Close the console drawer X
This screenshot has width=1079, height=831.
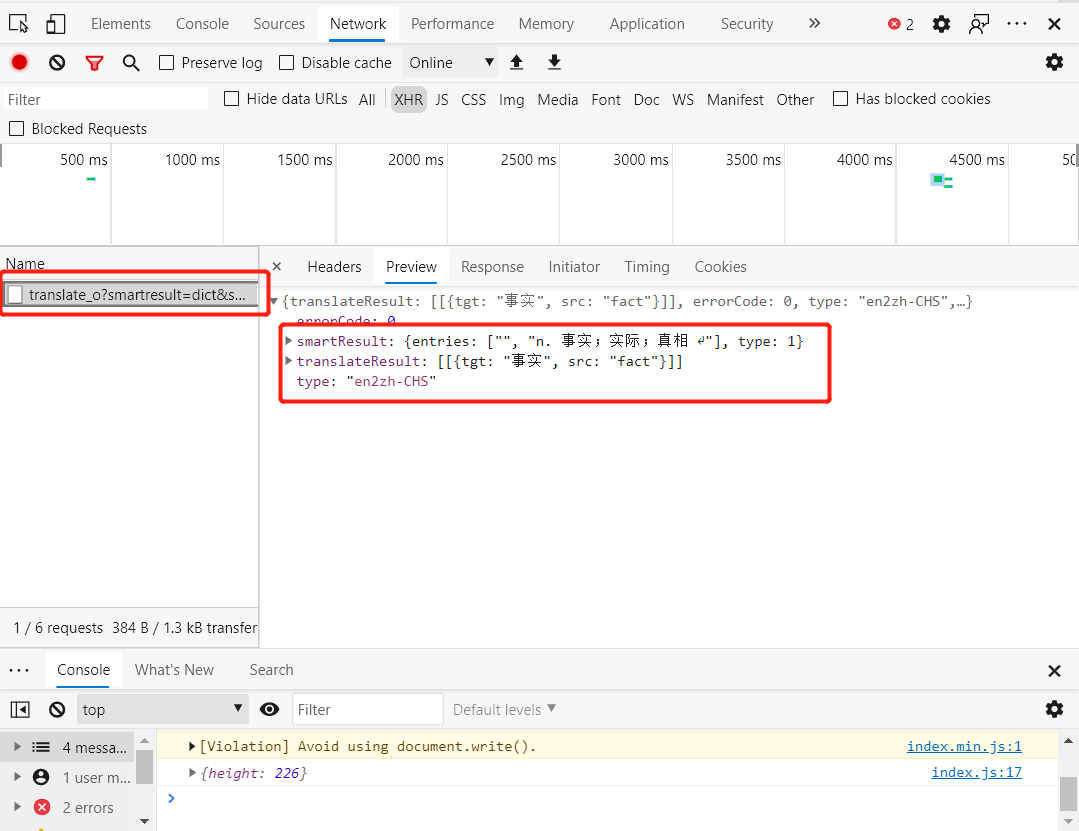pyautogui.click(x=1054, y=671)
